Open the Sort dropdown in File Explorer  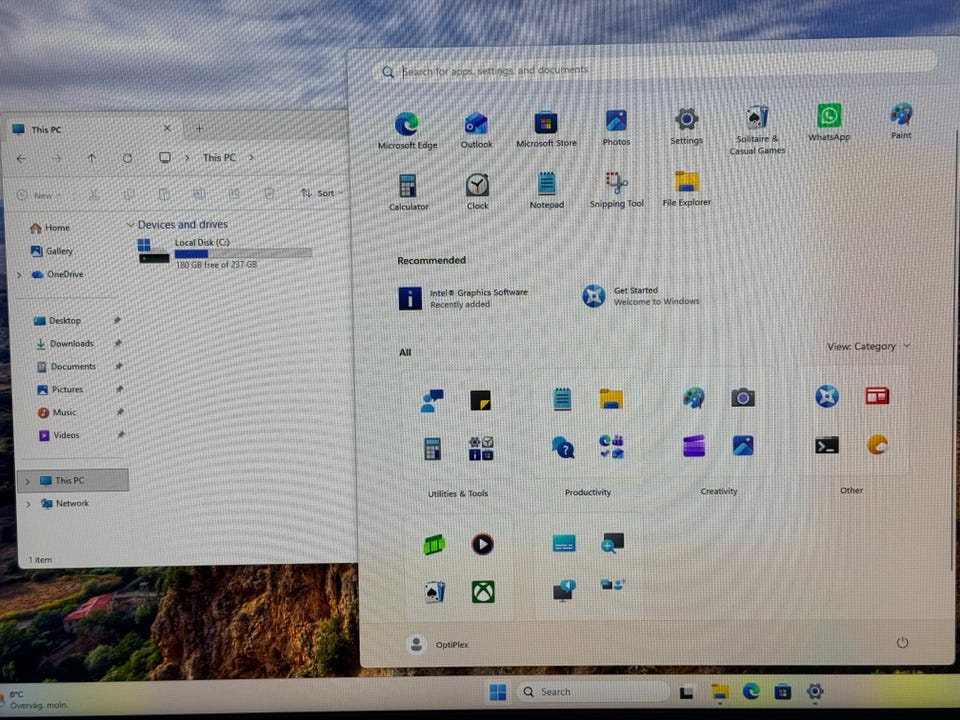click(321, 193)
